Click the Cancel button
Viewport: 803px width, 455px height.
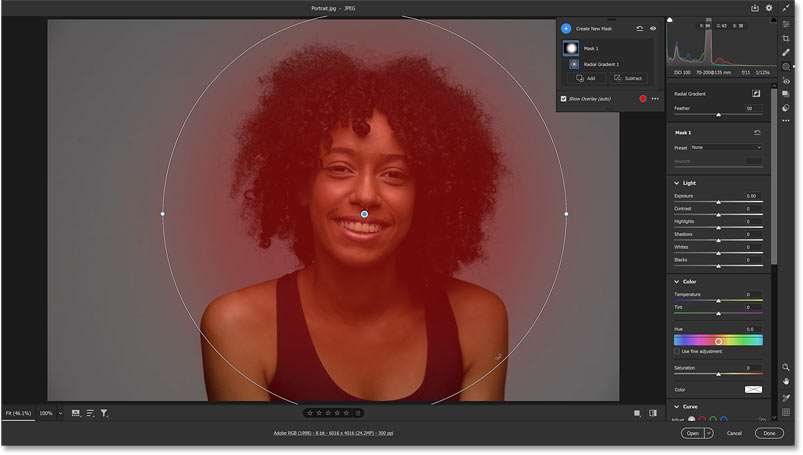[x=734, y=433]
